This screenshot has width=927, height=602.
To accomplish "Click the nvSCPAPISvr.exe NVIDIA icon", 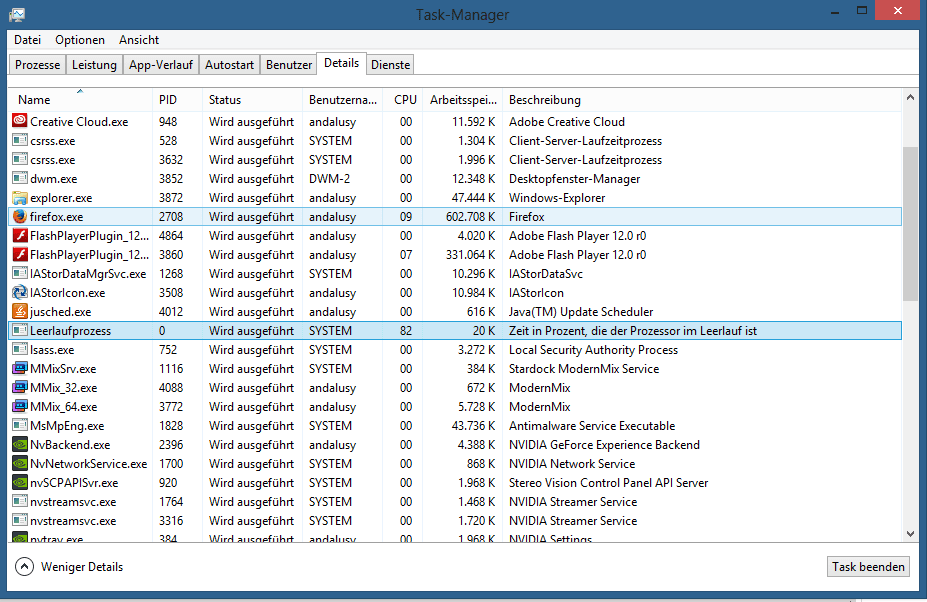I will click(x=20, y=483).
